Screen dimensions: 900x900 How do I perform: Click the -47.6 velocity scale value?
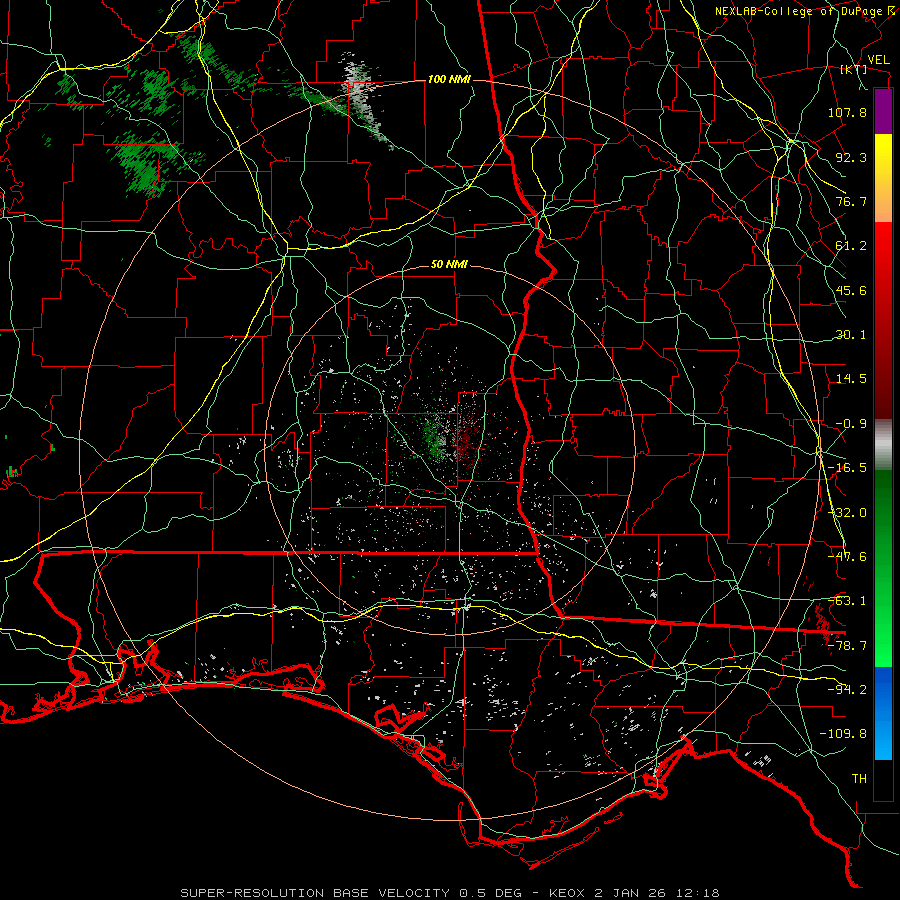[847, 557]
